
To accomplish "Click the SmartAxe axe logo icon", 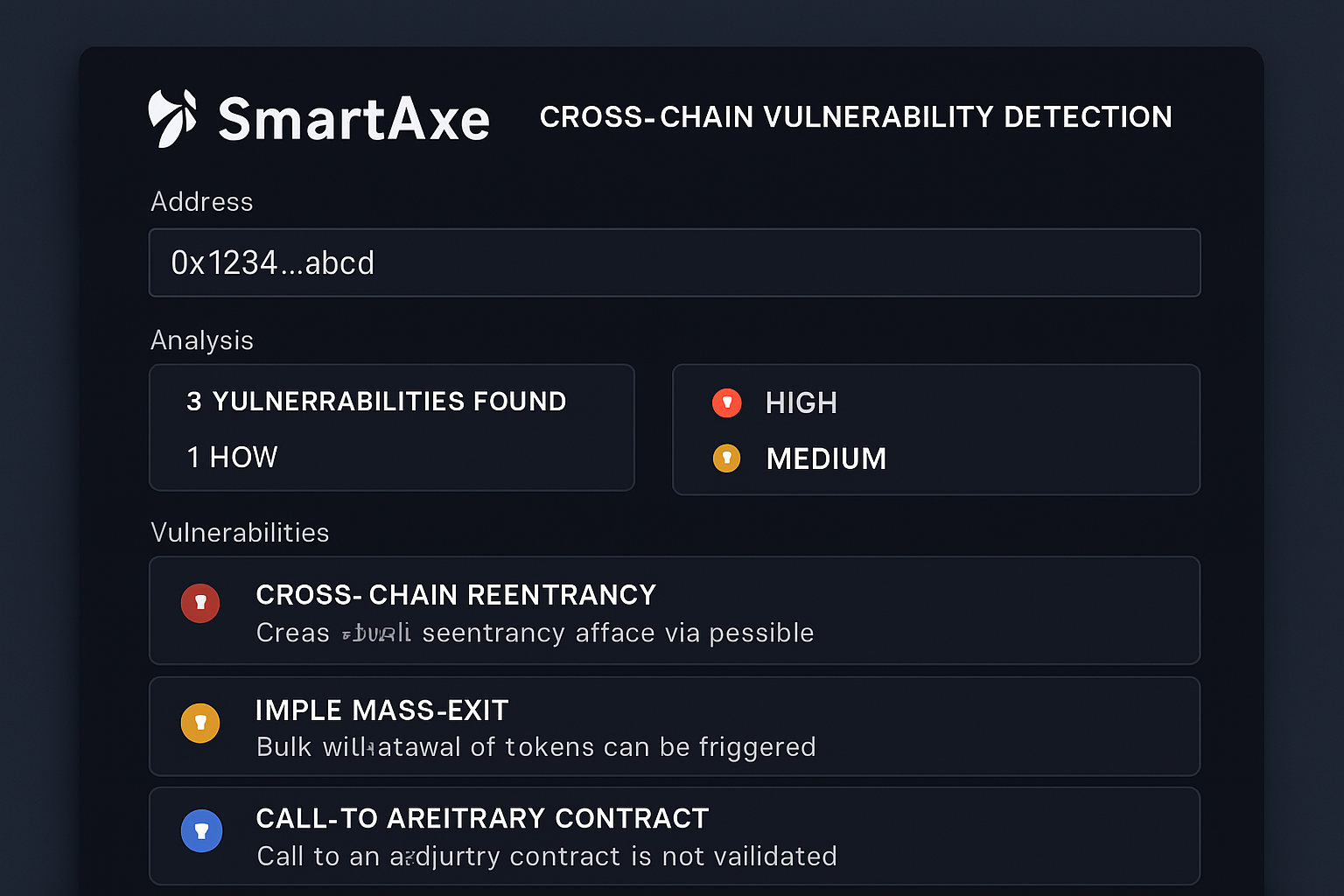I will tap(172, 117).
